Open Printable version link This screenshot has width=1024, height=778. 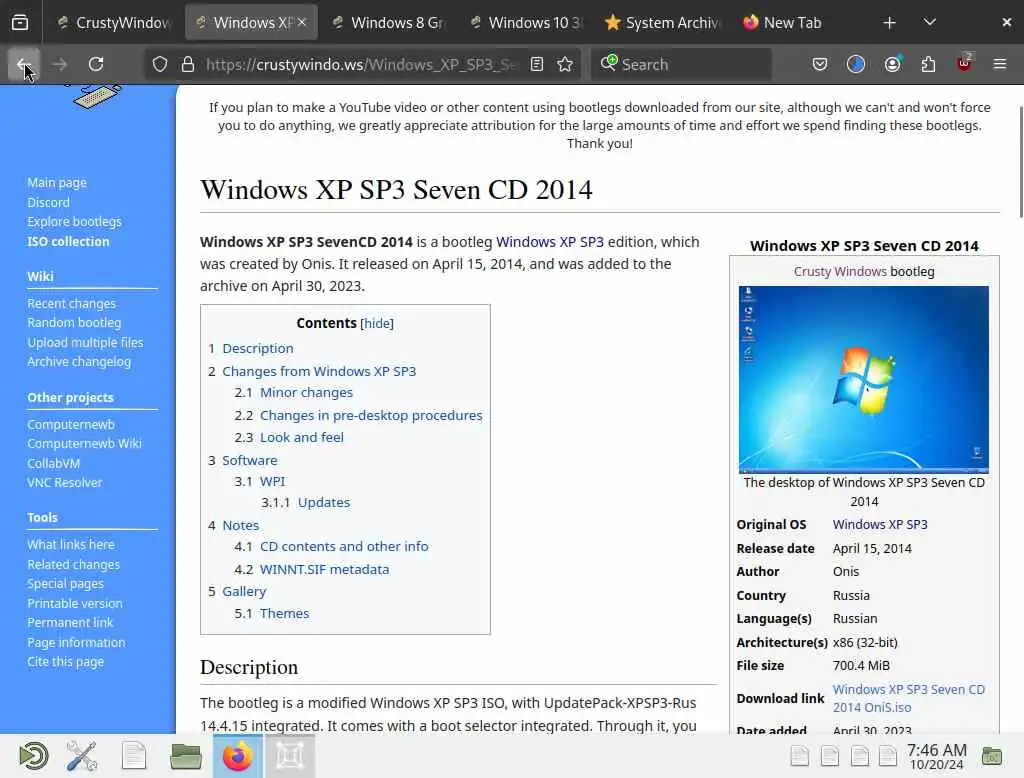click(74, 604)
